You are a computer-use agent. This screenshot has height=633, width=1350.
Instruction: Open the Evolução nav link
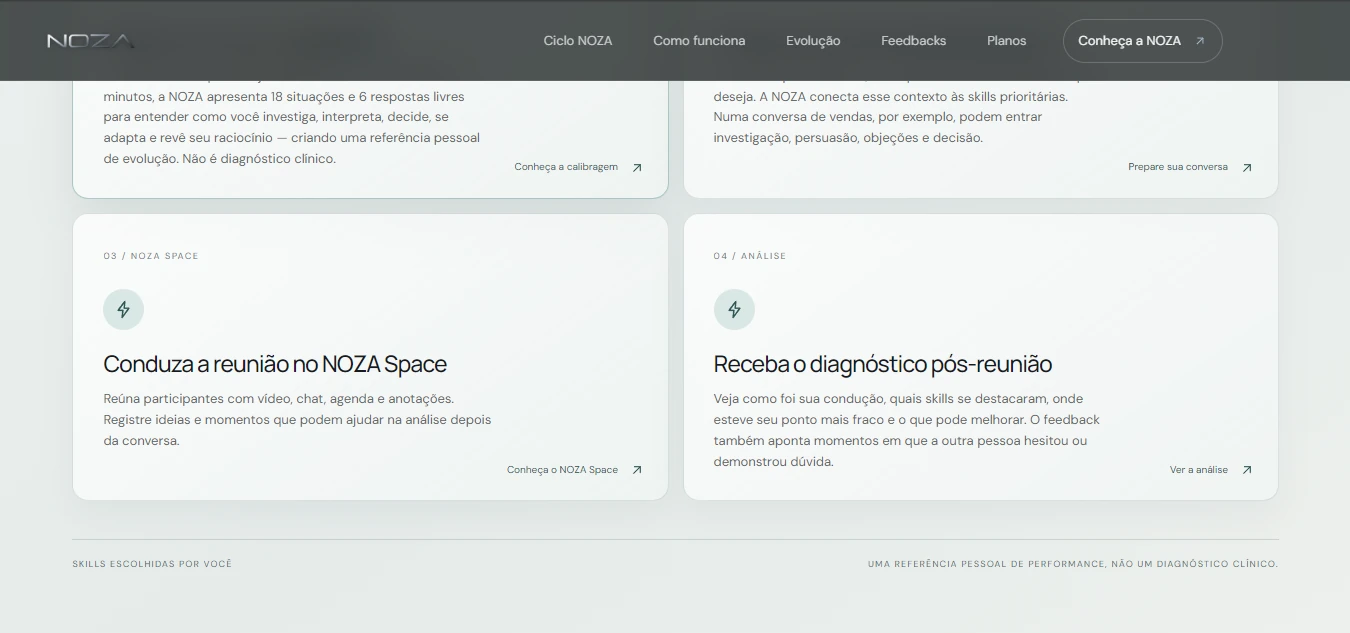point(813,41)
